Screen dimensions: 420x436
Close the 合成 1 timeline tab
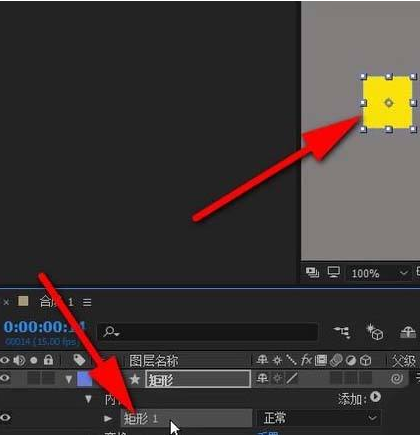coord(6,302)
